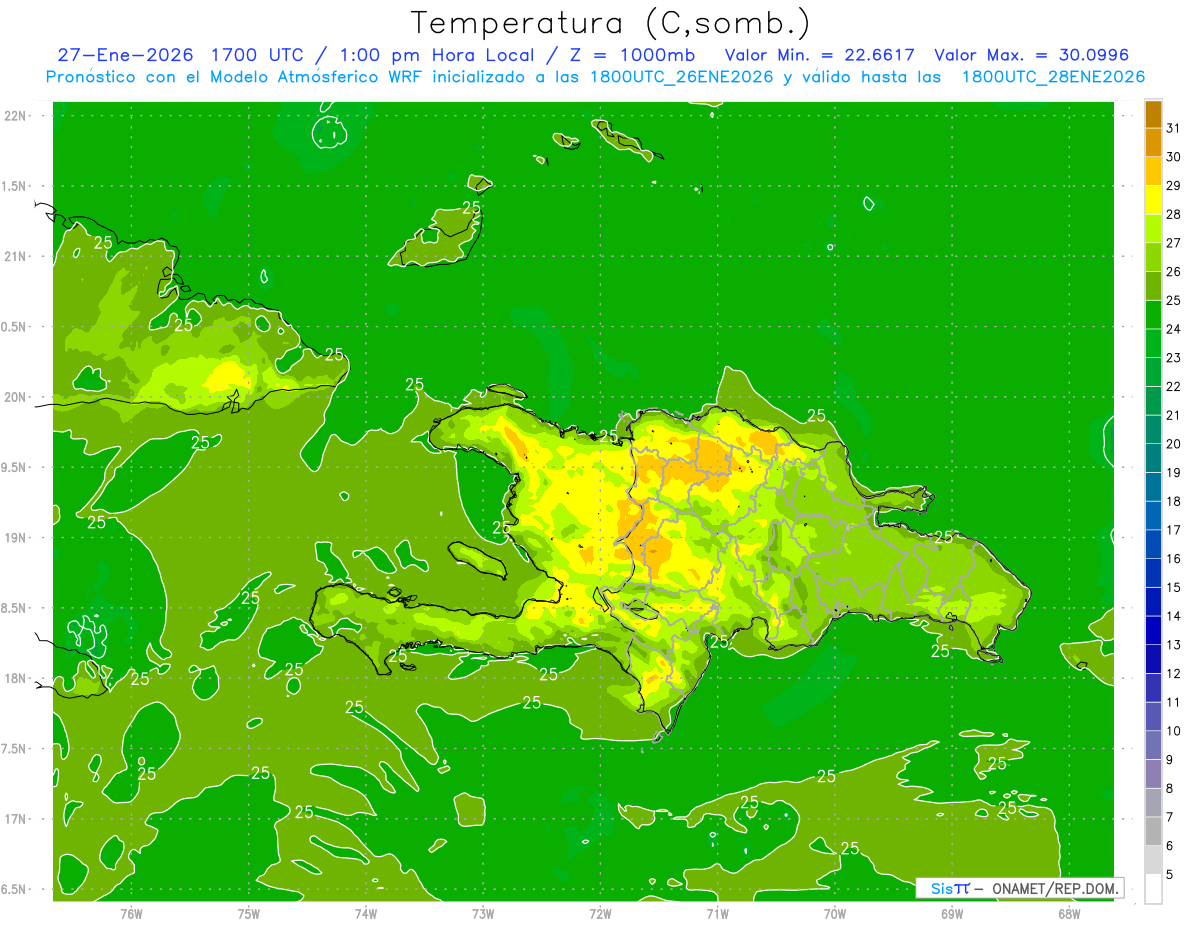Click the '19N' latitude axis label
Screen dimensions: 1200x927
[16, 538]
